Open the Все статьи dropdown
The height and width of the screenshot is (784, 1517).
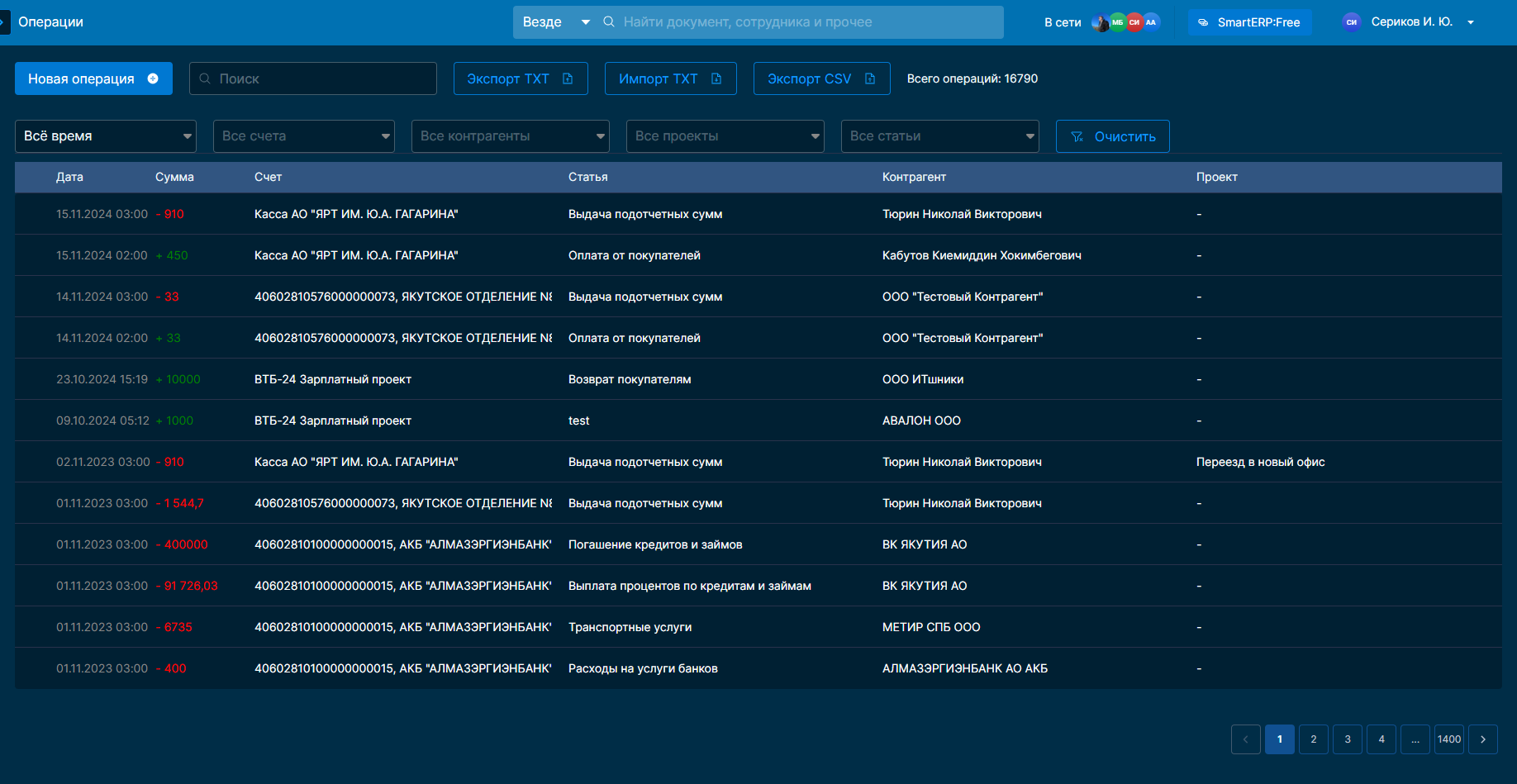click(x=940, y=136)
